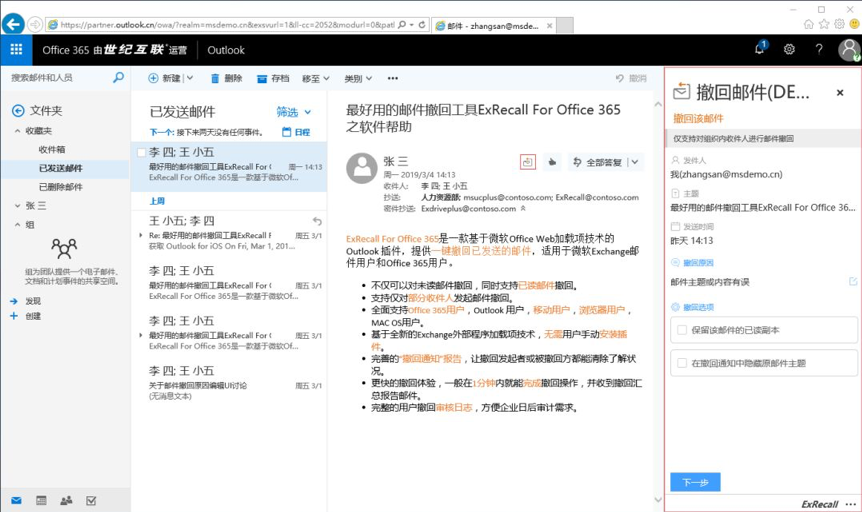Open notifications bell in header

pyautogui.click(x=760, y=48)
